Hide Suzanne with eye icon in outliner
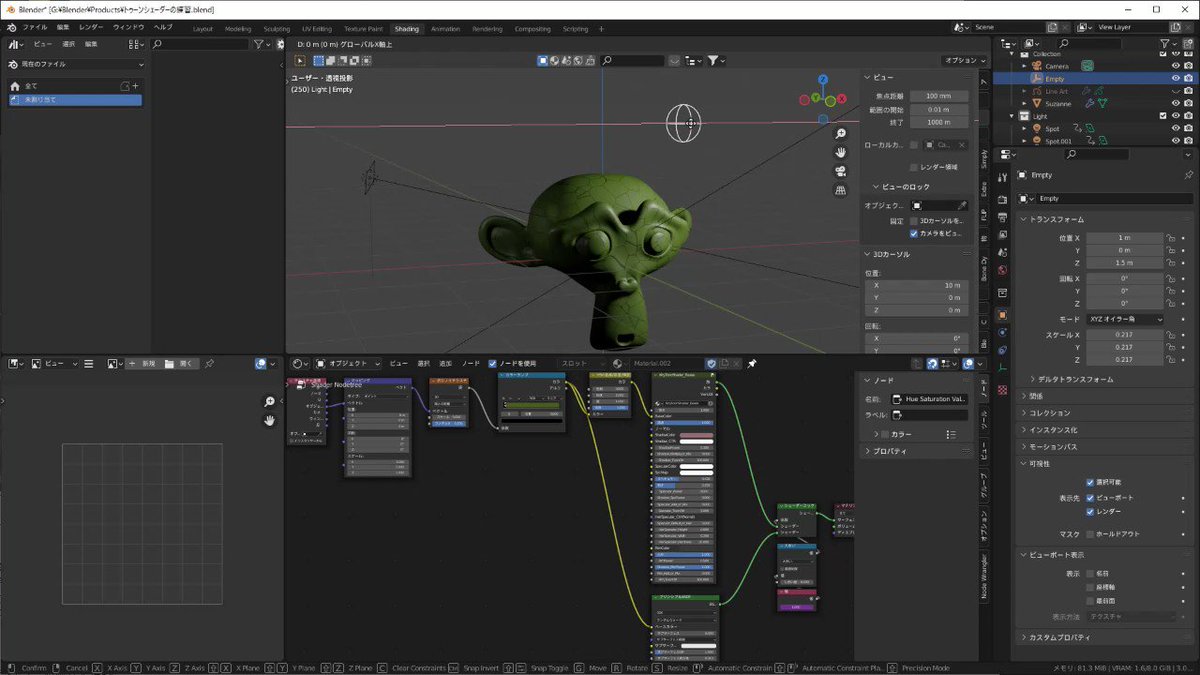The width and height of the screenshot is (1200, 675). 1176,103
